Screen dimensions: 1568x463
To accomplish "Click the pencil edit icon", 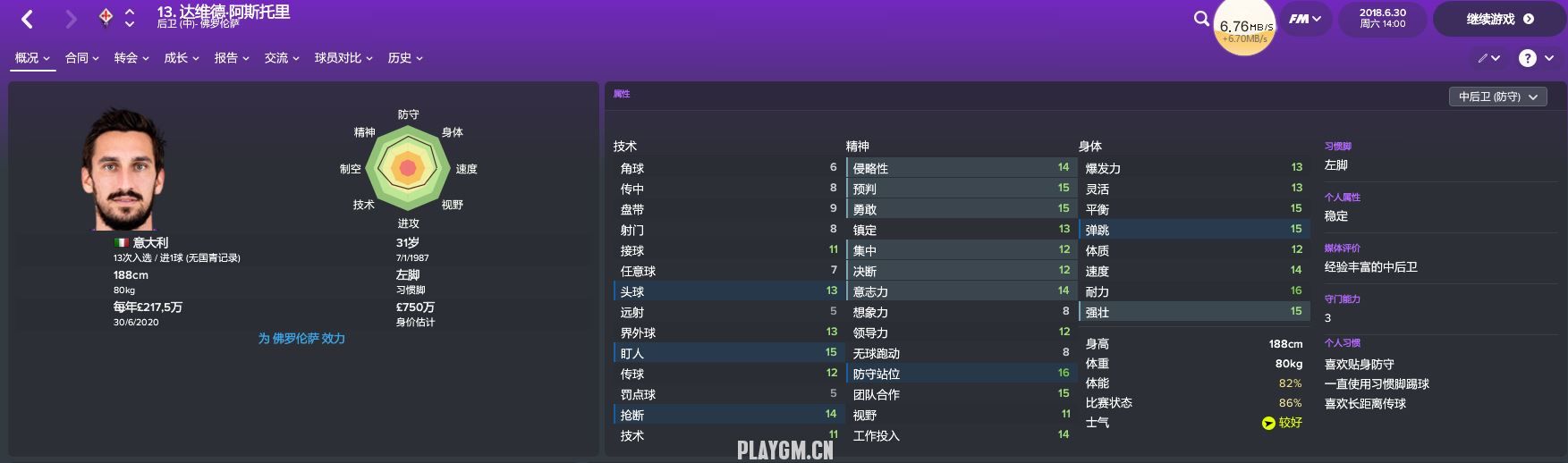I will tap(1488, 58).
